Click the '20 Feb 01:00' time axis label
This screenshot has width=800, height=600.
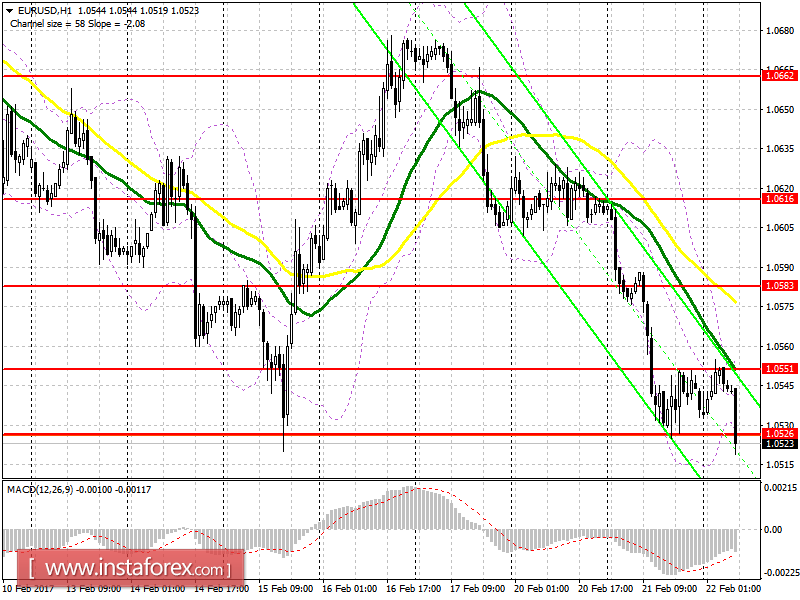(542, 589)
